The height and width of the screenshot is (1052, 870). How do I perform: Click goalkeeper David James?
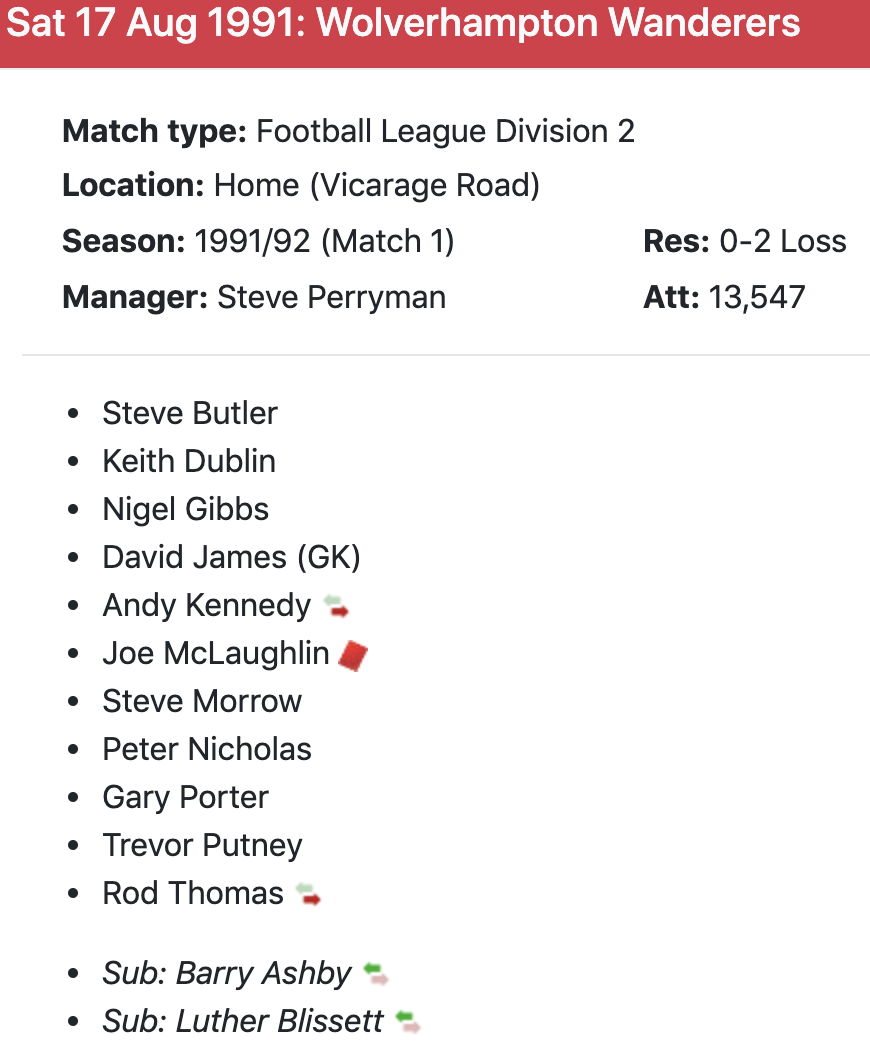(x=231, y=557)
